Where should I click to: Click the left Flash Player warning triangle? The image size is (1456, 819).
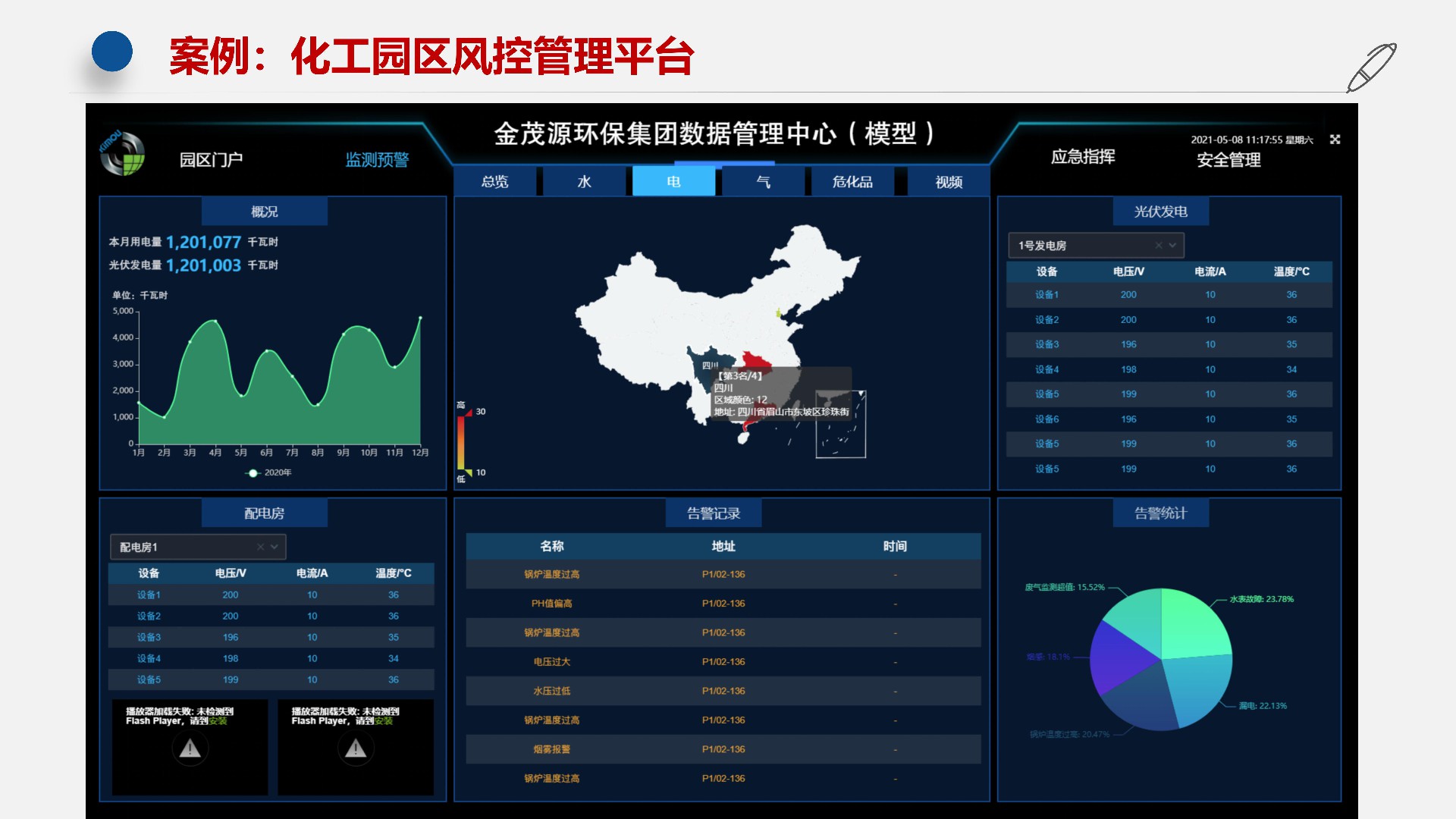click(190, 749)
